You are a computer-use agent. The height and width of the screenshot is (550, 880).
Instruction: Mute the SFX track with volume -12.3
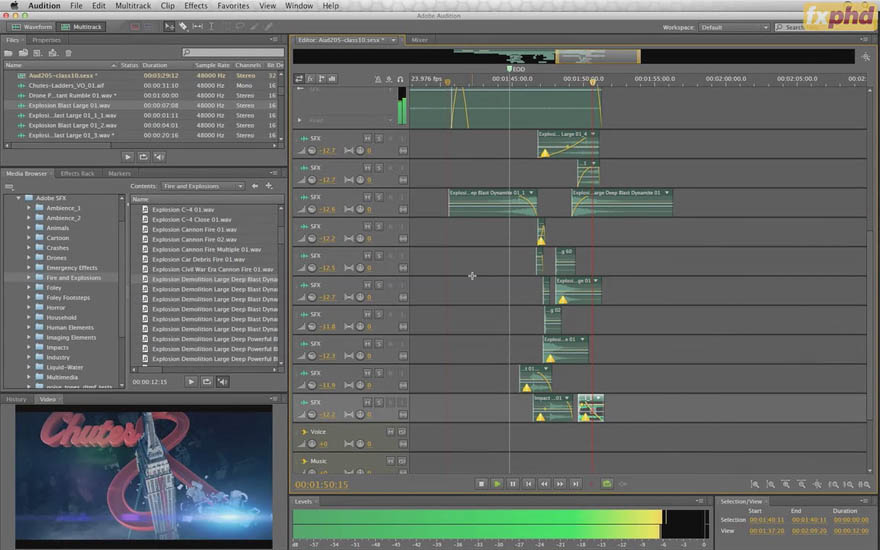coord(367,343)
